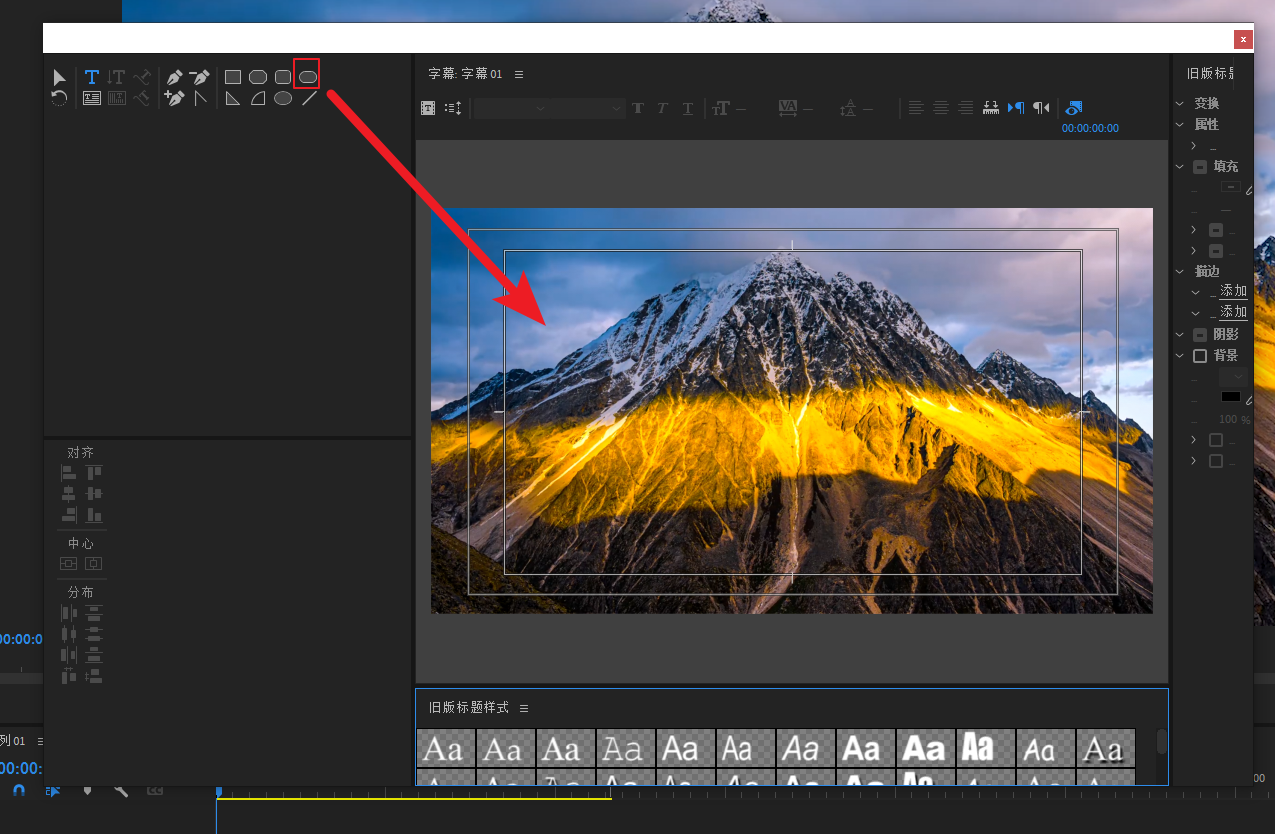Click the first 添加 stroke link
Screen dimensions: 1275x834
click(x=1233, y=291)
